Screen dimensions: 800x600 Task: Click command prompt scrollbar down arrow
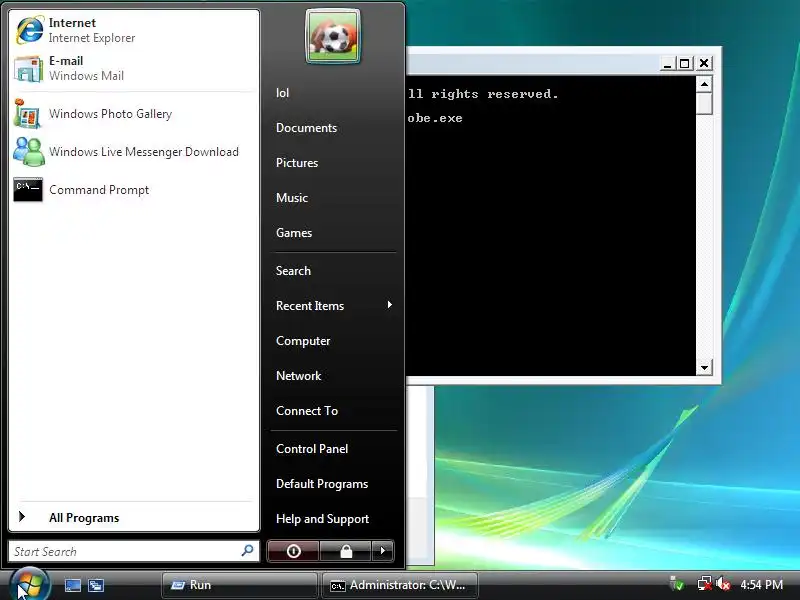click(x=705, y=367)
